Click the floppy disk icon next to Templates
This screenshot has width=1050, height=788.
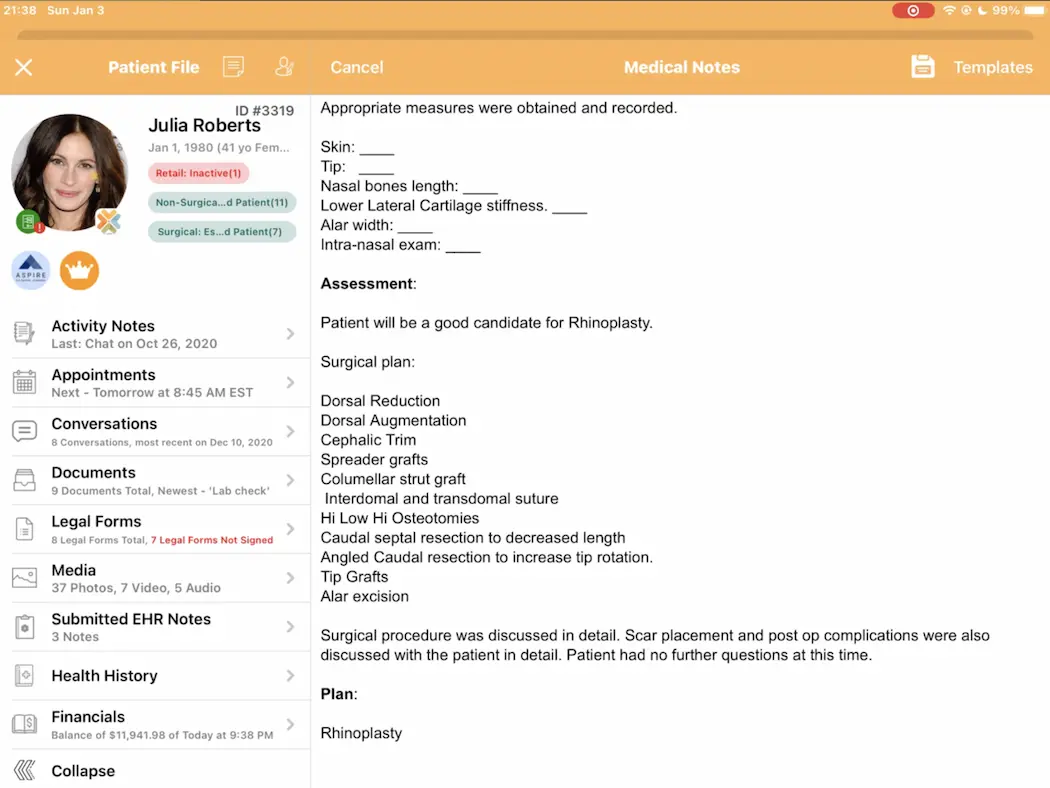pyautogui.click(x=921, y=67)
